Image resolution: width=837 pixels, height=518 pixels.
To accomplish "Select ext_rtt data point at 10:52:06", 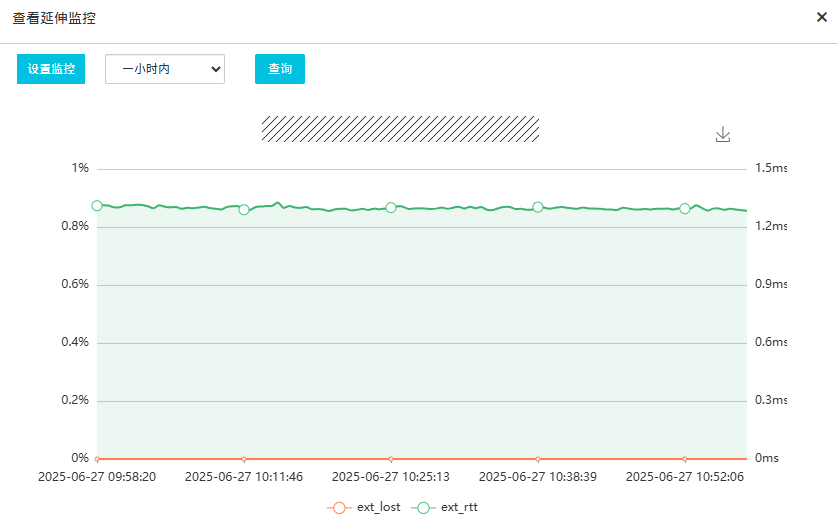I will [x=685, y=209].
